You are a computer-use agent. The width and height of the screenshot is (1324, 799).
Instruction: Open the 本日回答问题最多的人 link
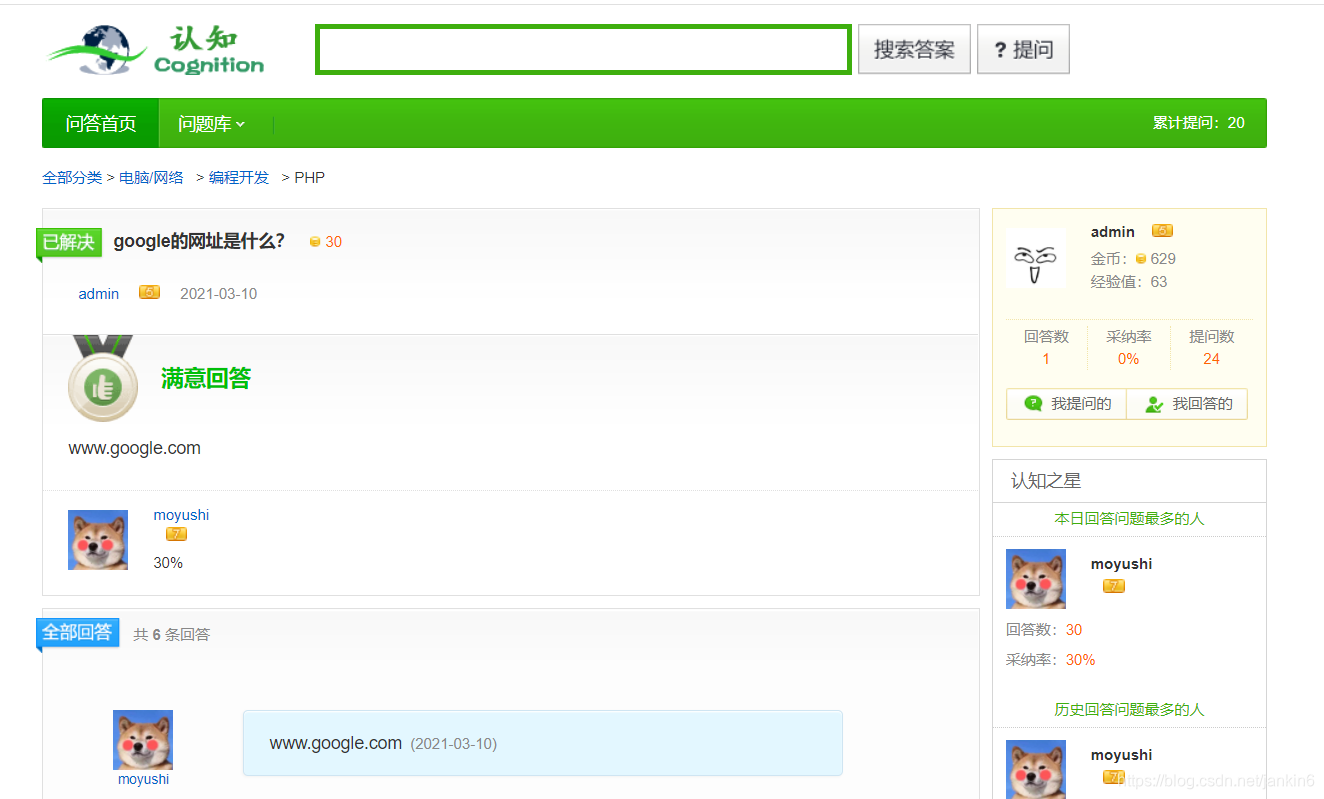[x=1128, y=518]
